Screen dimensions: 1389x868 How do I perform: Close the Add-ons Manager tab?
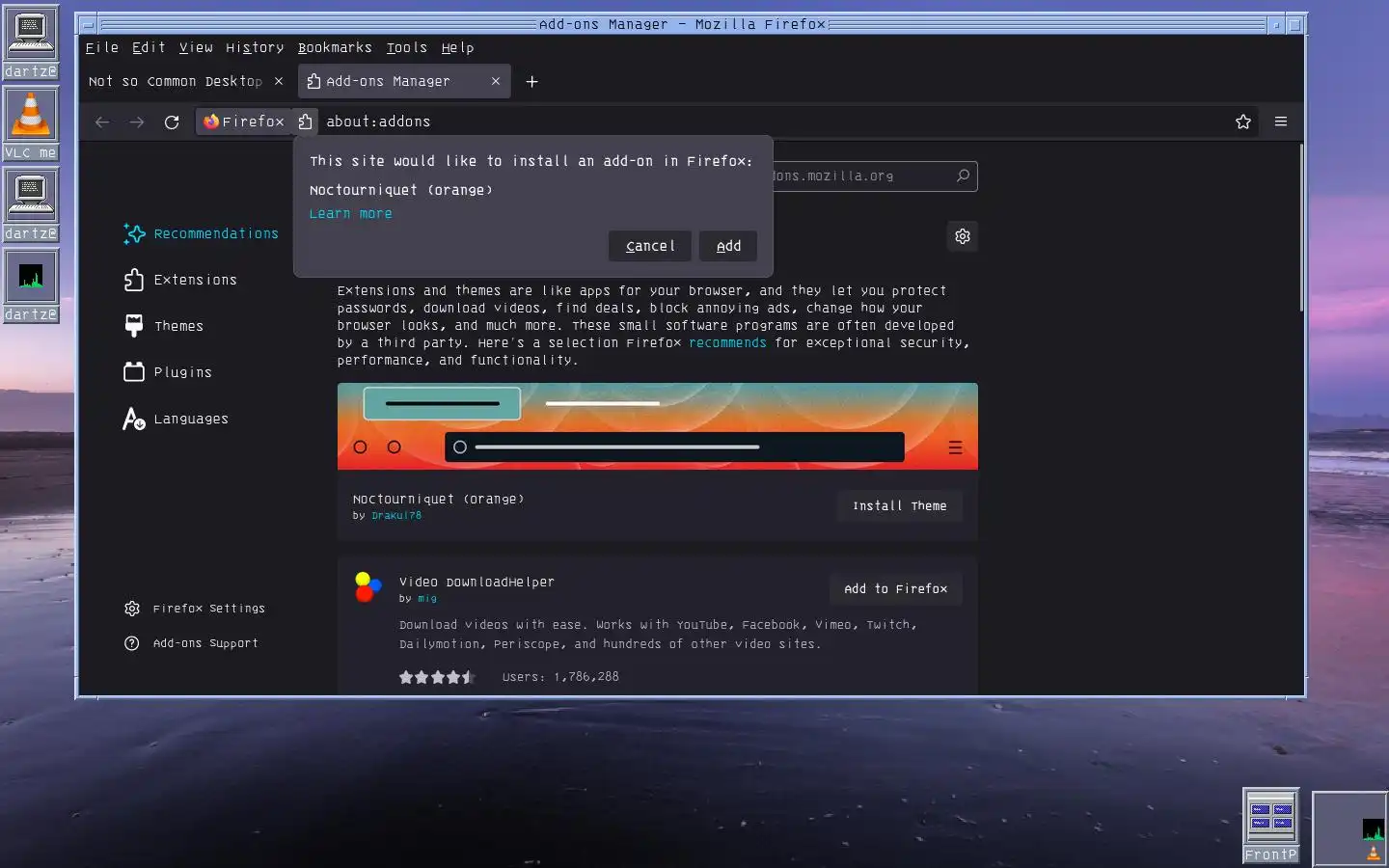(x=496, y=81)
